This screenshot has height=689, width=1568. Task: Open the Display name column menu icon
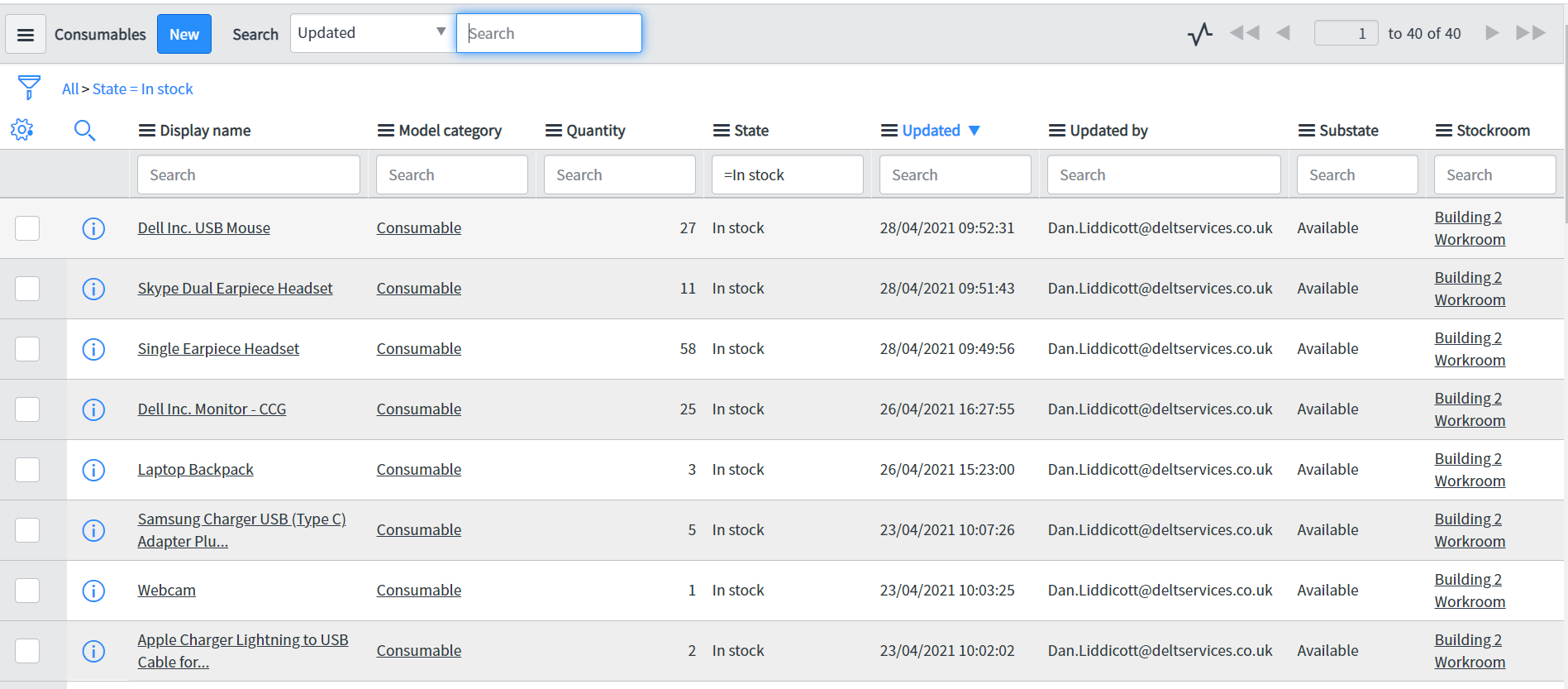(147, 131)
